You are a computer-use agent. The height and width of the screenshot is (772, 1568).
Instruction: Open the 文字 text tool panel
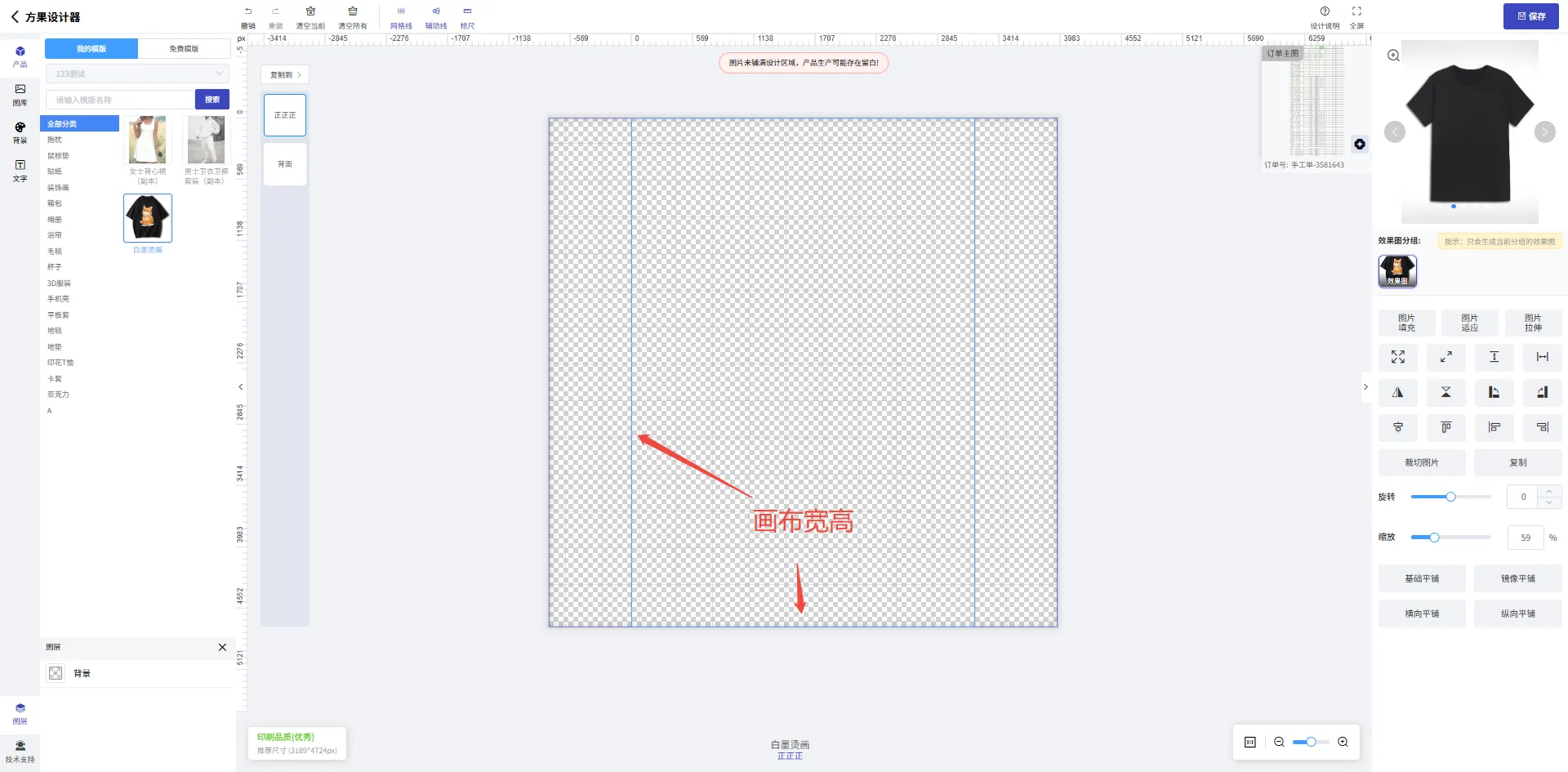click(20, 171)
